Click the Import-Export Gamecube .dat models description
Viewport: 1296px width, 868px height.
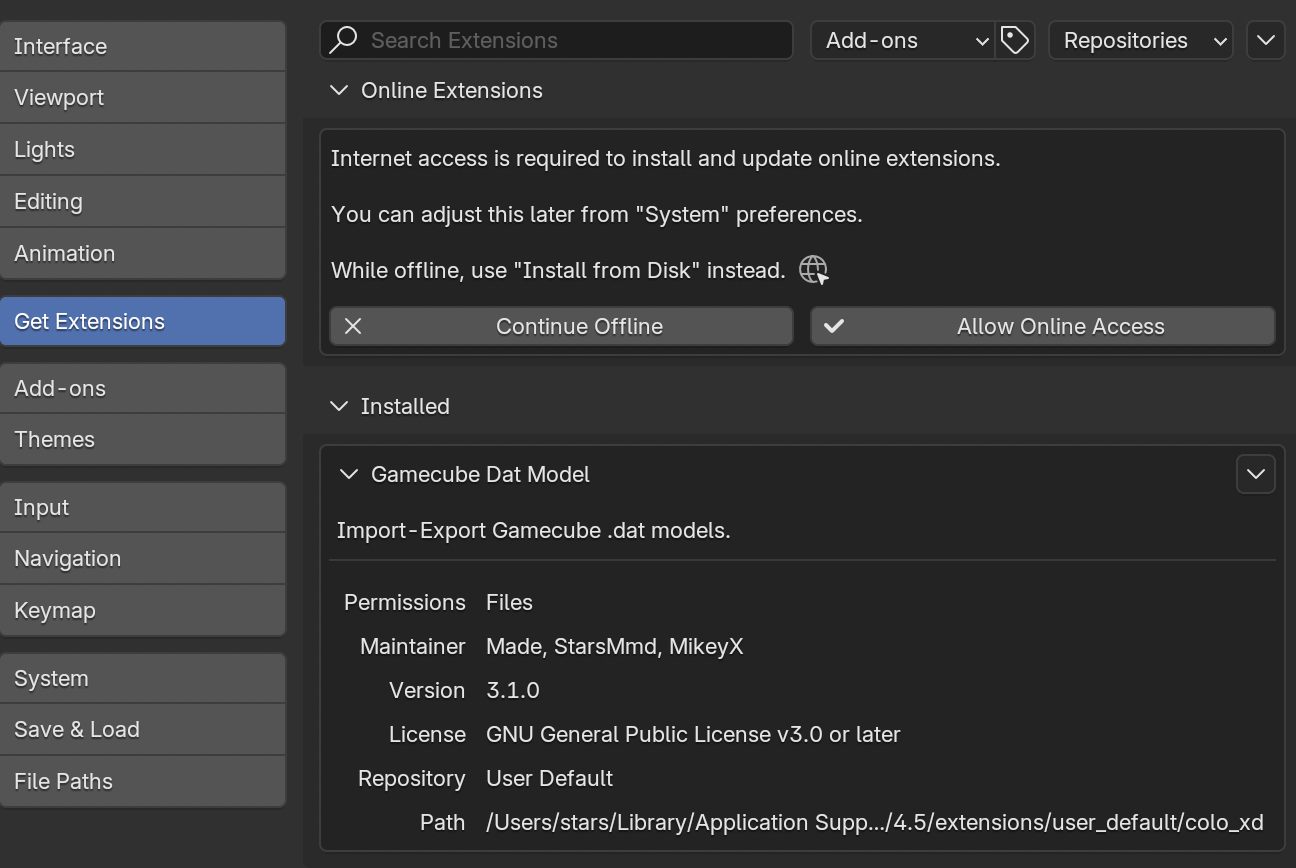tap(534, 531)
